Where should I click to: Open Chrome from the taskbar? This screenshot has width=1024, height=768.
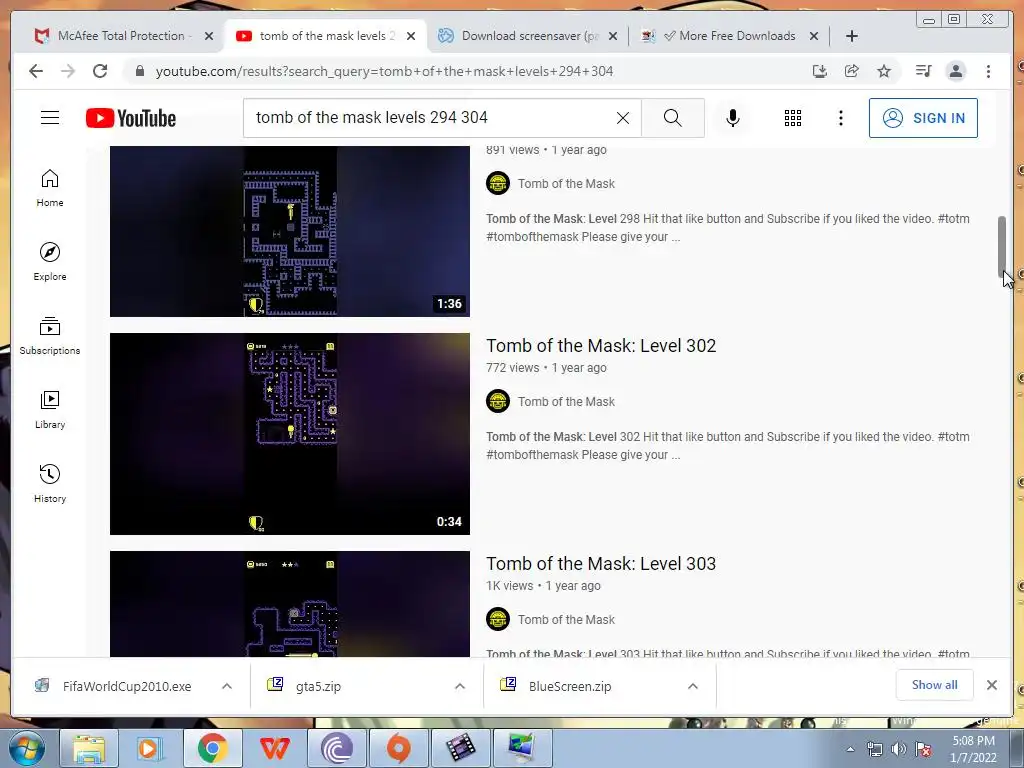click(213, 748)
